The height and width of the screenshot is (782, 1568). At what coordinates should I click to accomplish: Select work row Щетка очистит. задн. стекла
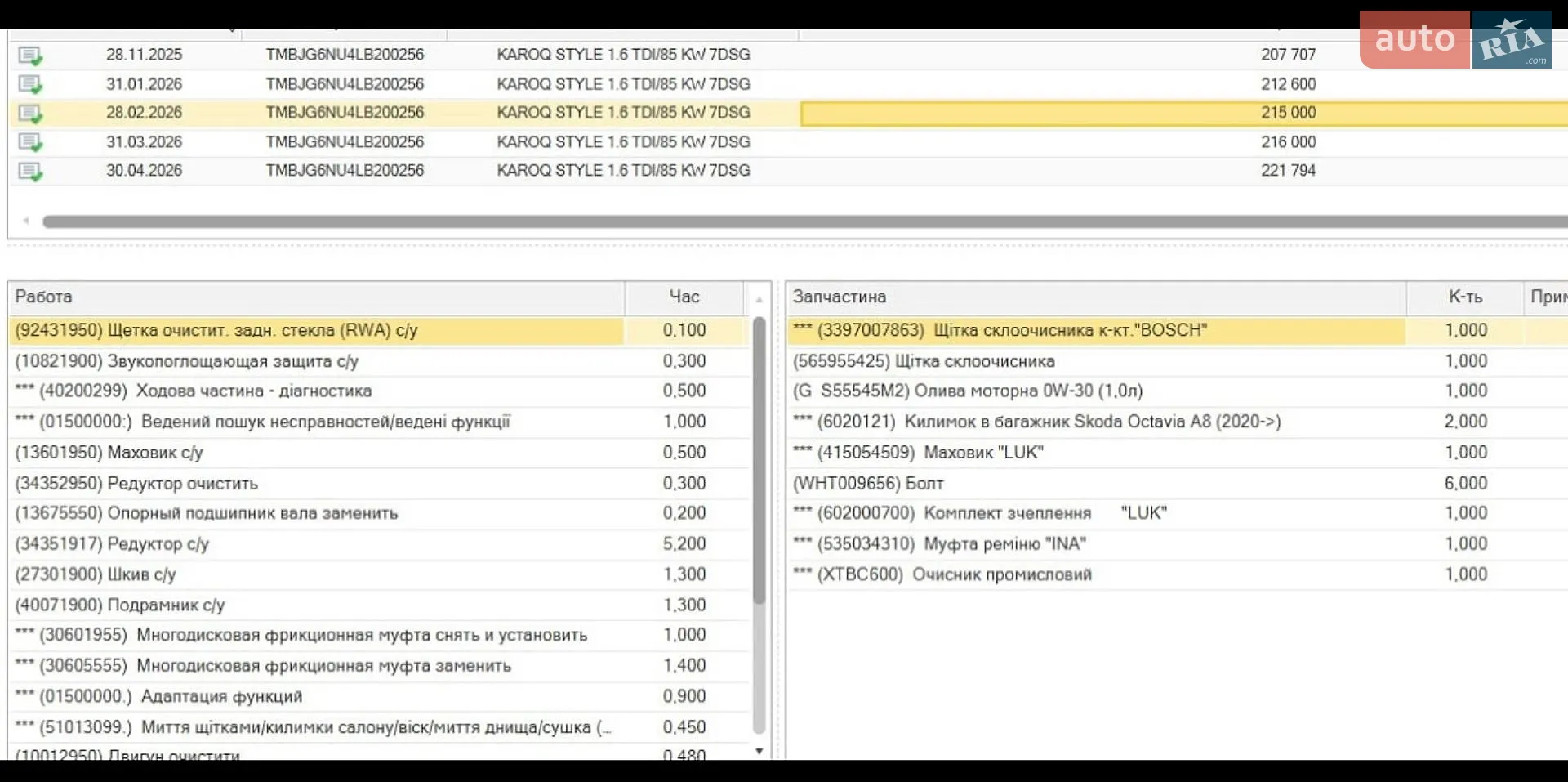pos(380,331)
